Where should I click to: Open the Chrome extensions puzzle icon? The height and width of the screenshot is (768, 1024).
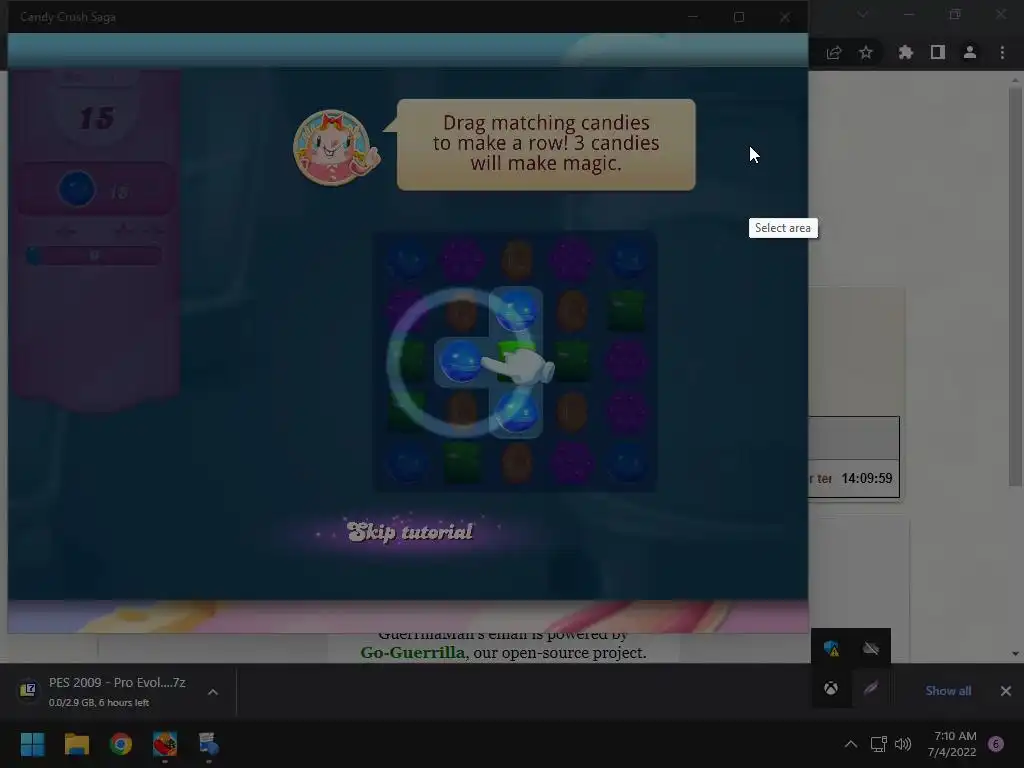[905, 53]
